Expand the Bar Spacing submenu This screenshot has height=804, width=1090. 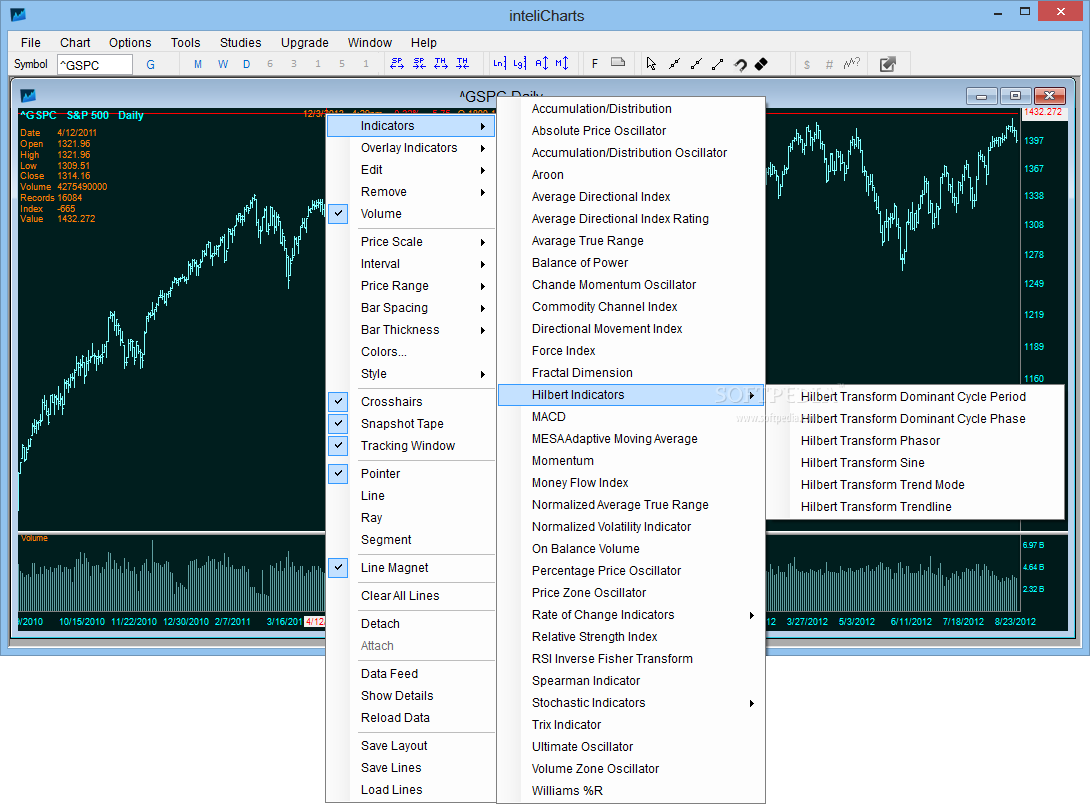pyautogui.click(x=411, y=308)
